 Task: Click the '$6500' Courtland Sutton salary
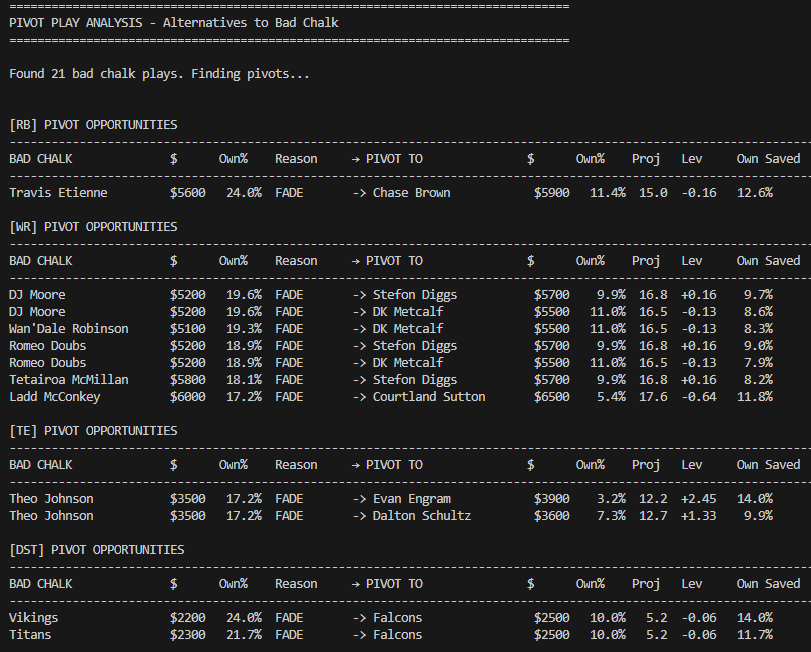(551, 397)
